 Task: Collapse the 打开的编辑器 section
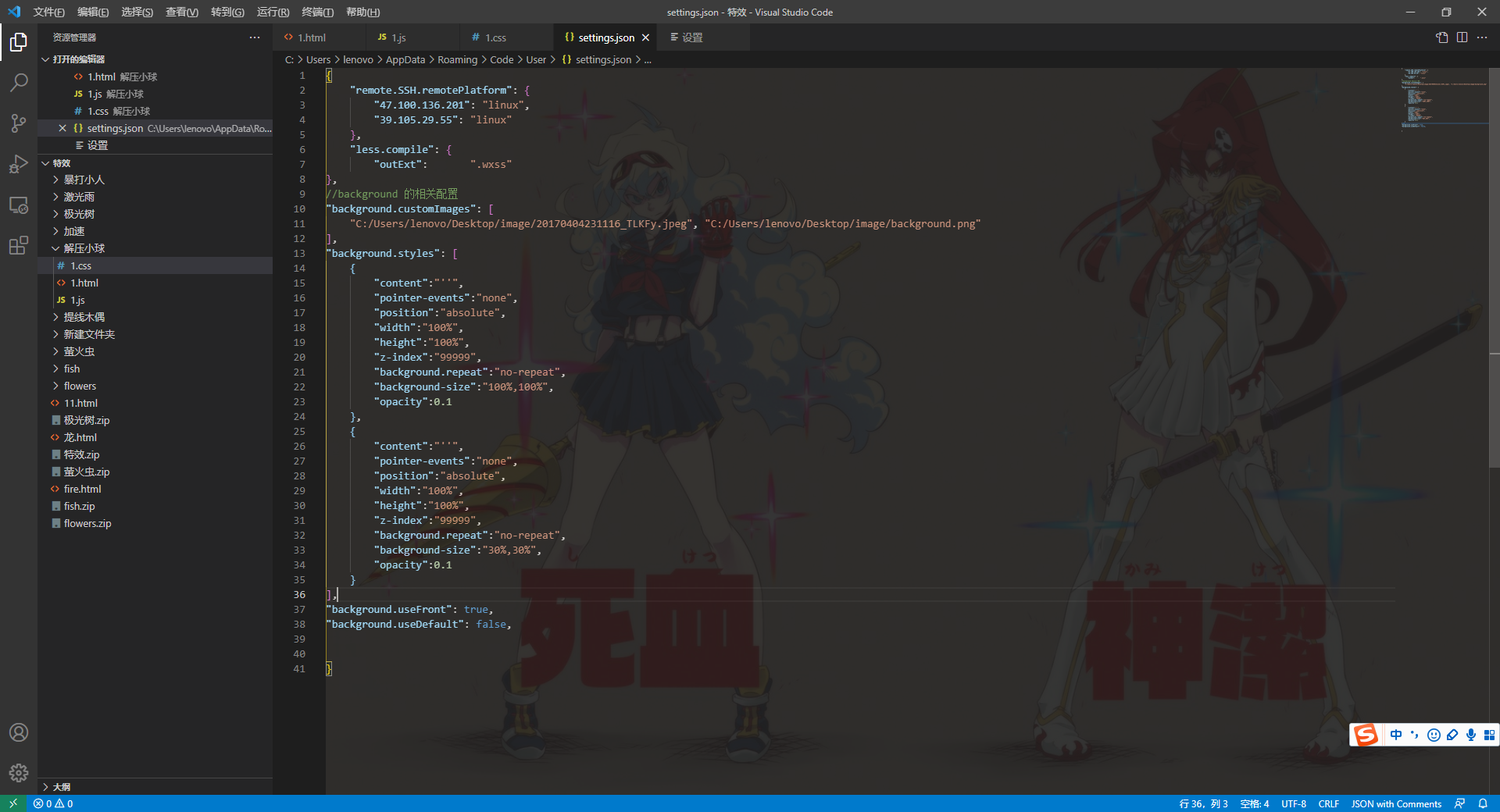pos(155,59)
